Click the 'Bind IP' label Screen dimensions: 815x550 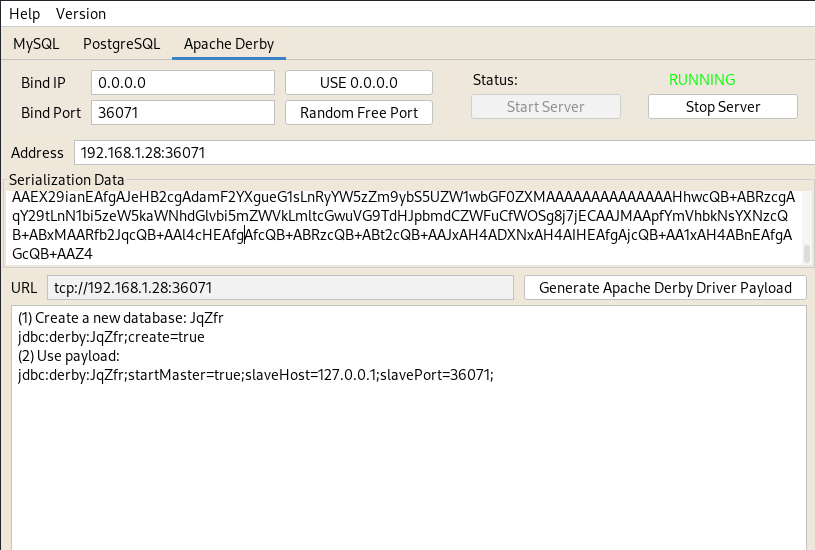43,83
